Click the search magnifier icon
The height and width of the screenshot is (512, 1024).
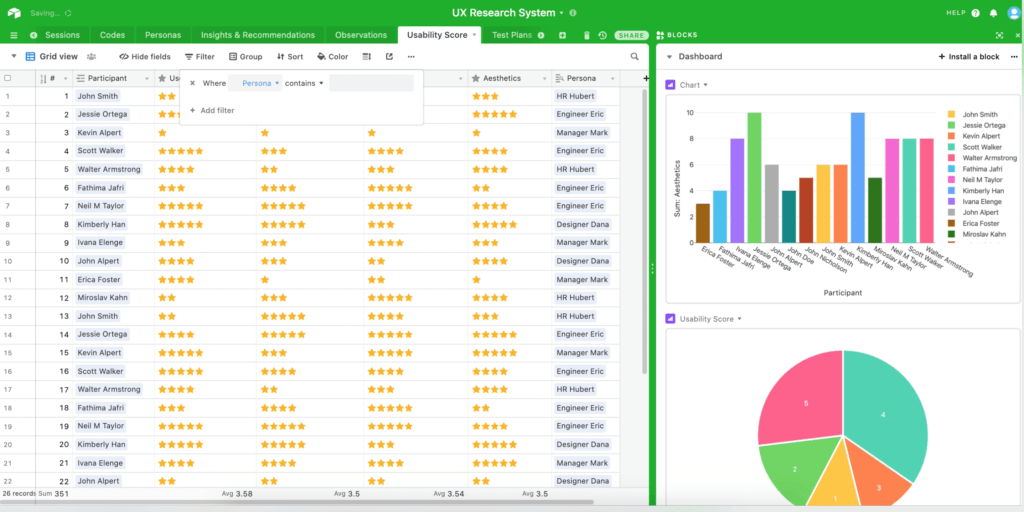pos(634,57)
